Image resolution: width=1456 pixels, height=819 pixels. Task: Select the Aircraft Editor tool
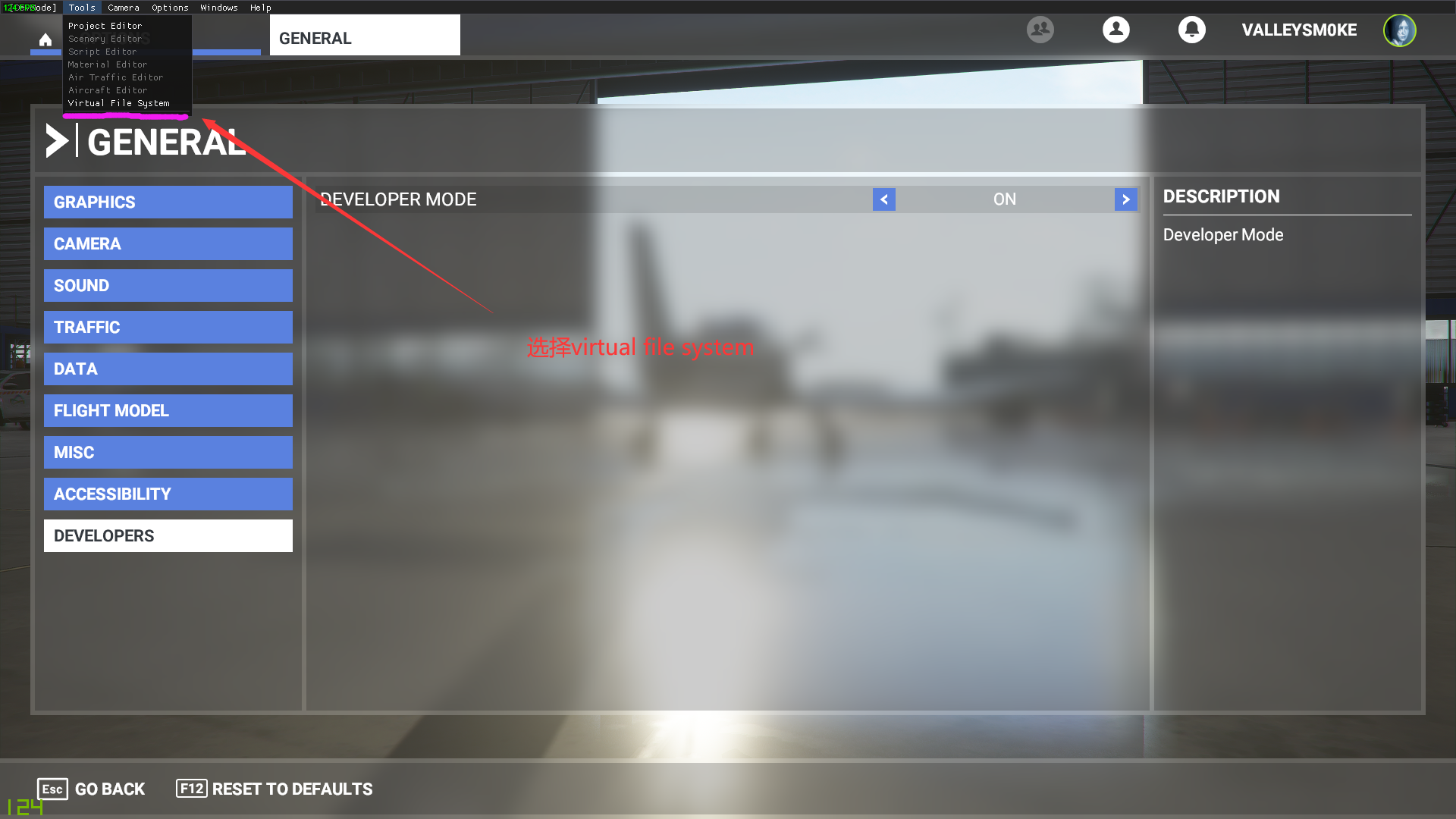108,90
